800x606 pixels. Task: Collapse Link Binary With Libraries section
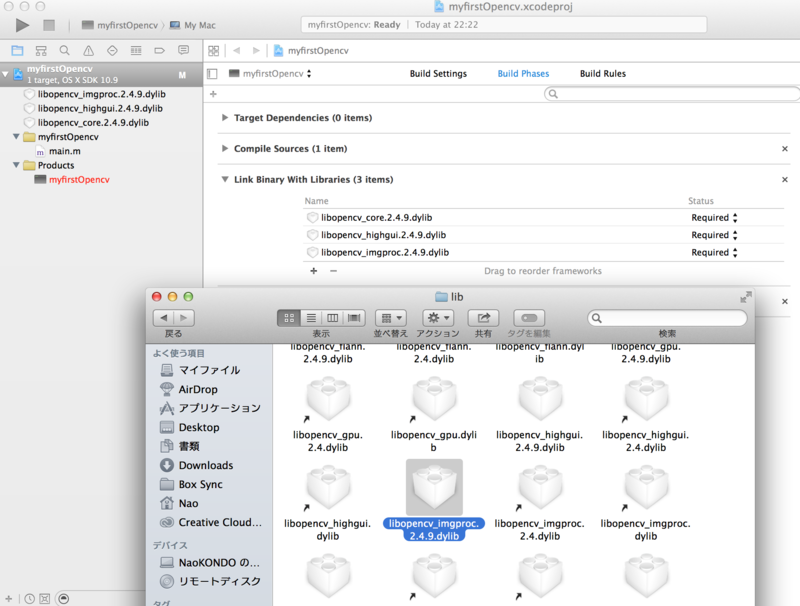(224, 180)
